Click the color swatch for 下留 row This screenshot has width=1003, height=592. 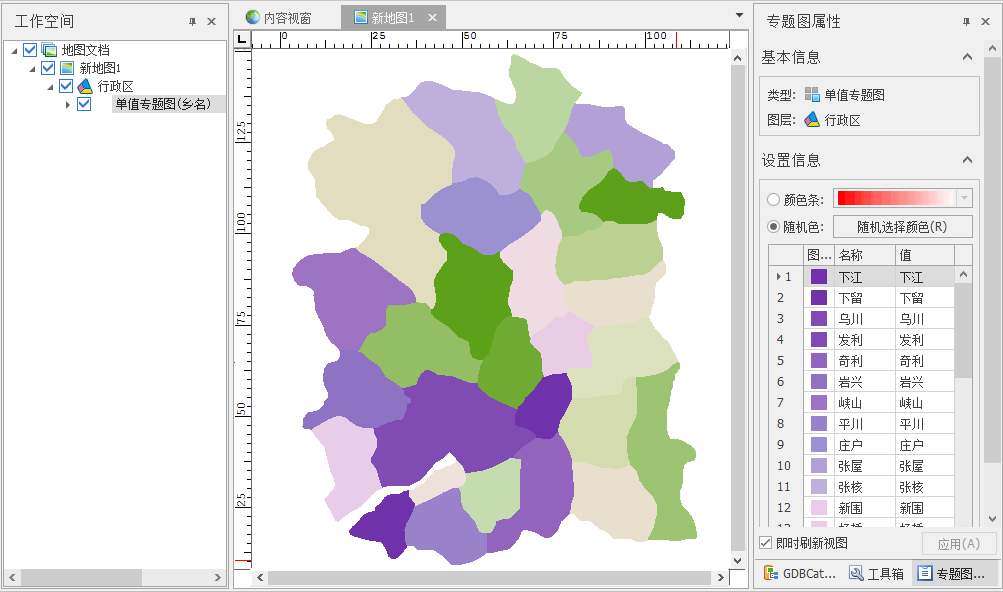click(819, 298)
